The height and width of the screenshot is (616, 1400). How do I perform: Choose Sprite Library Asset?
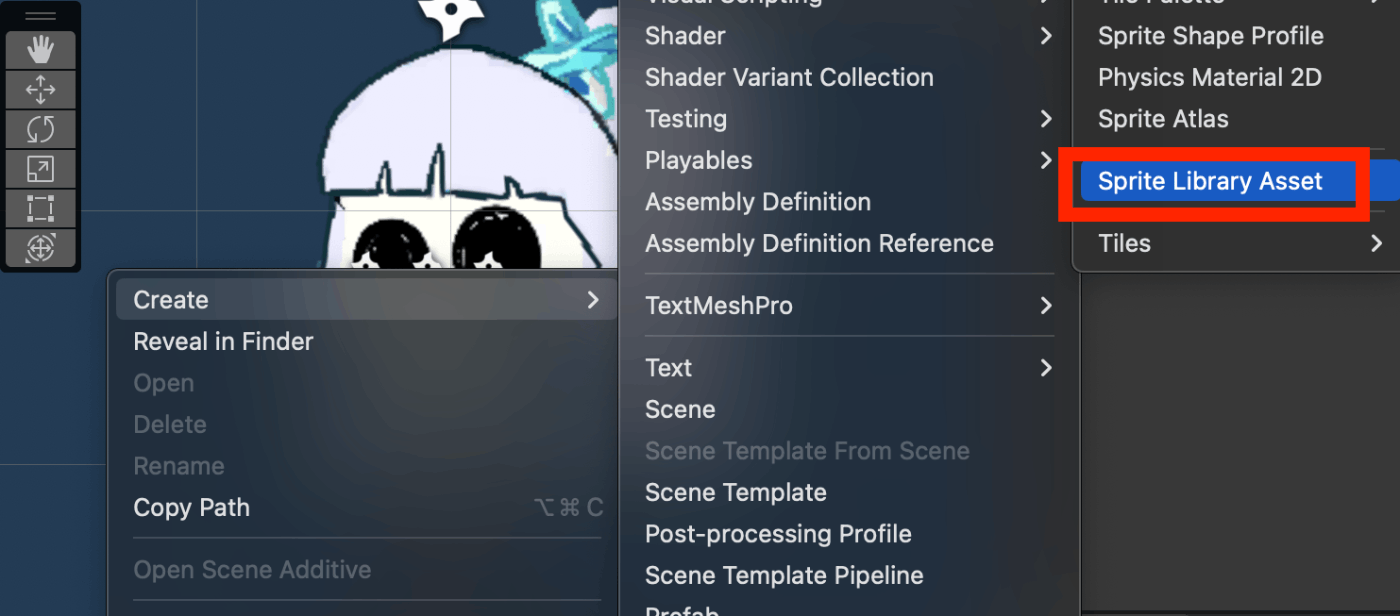pos(1210,181)
